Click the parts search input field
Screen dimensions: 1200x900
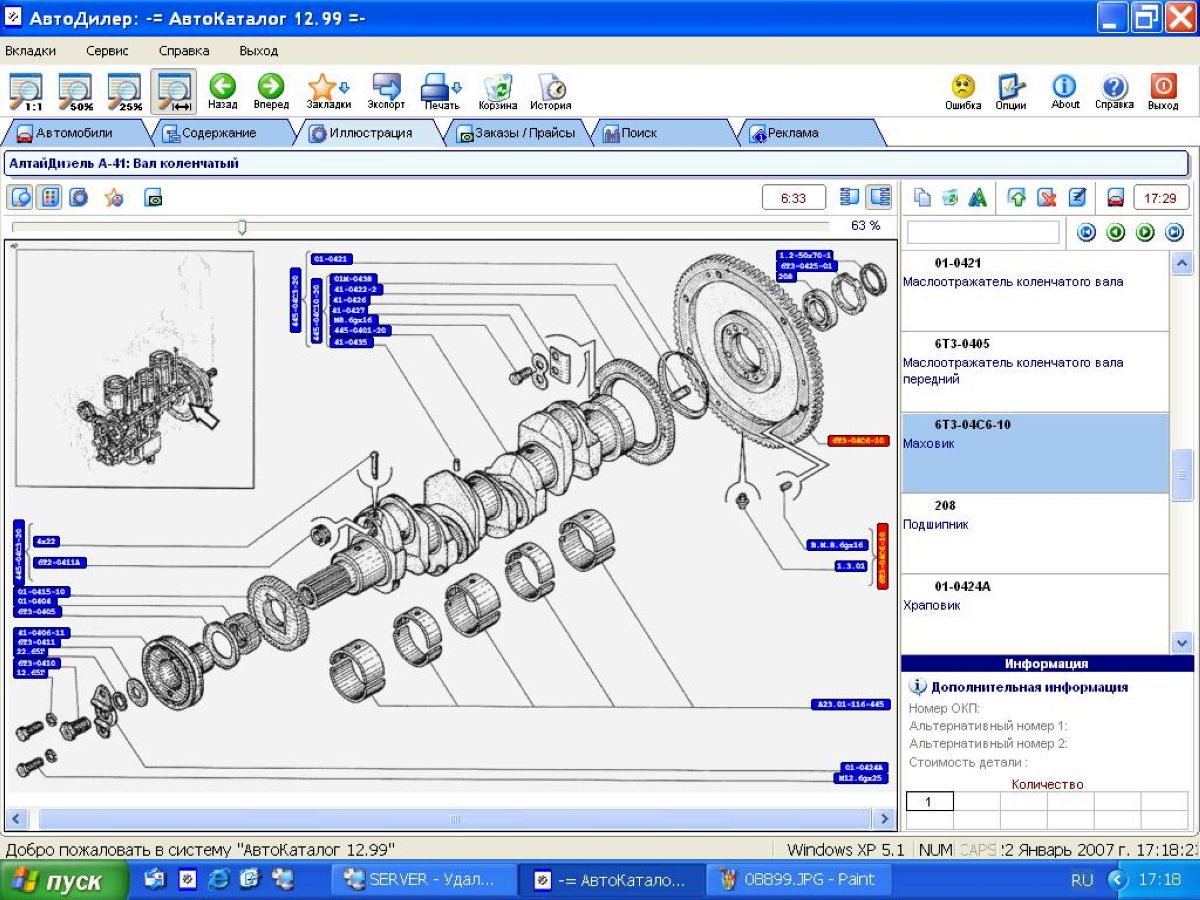[x=982, y=232]
